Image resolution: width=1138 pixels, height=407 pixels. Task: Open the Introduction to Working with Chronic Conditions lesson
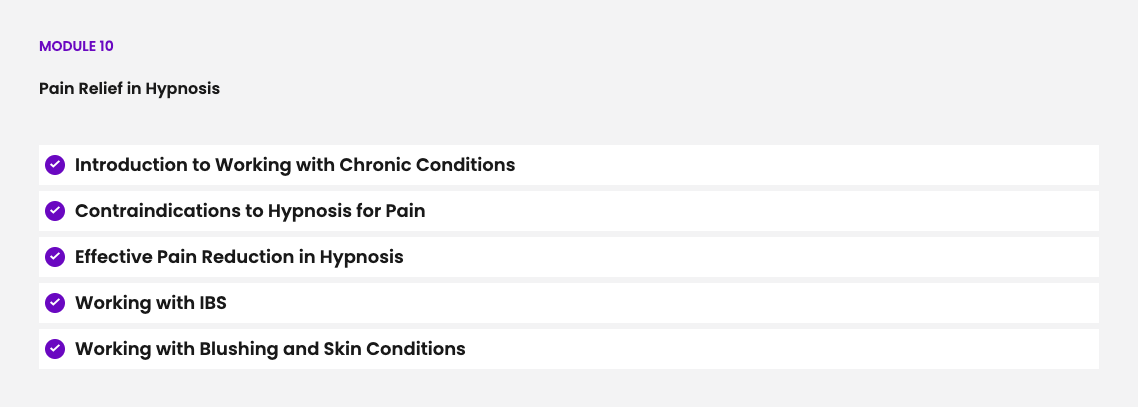295,165
